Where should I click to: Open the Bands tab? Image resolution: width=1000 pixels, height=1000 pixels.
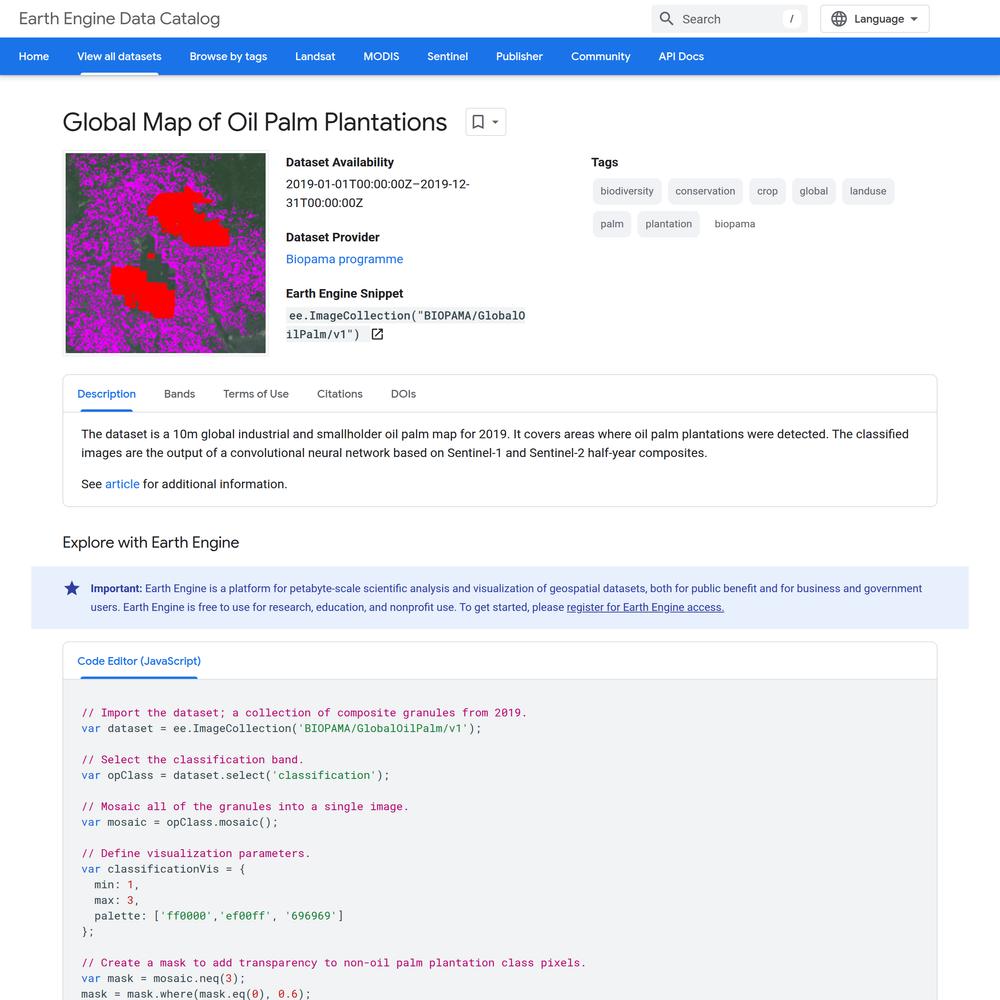click(x=179, y=394)
